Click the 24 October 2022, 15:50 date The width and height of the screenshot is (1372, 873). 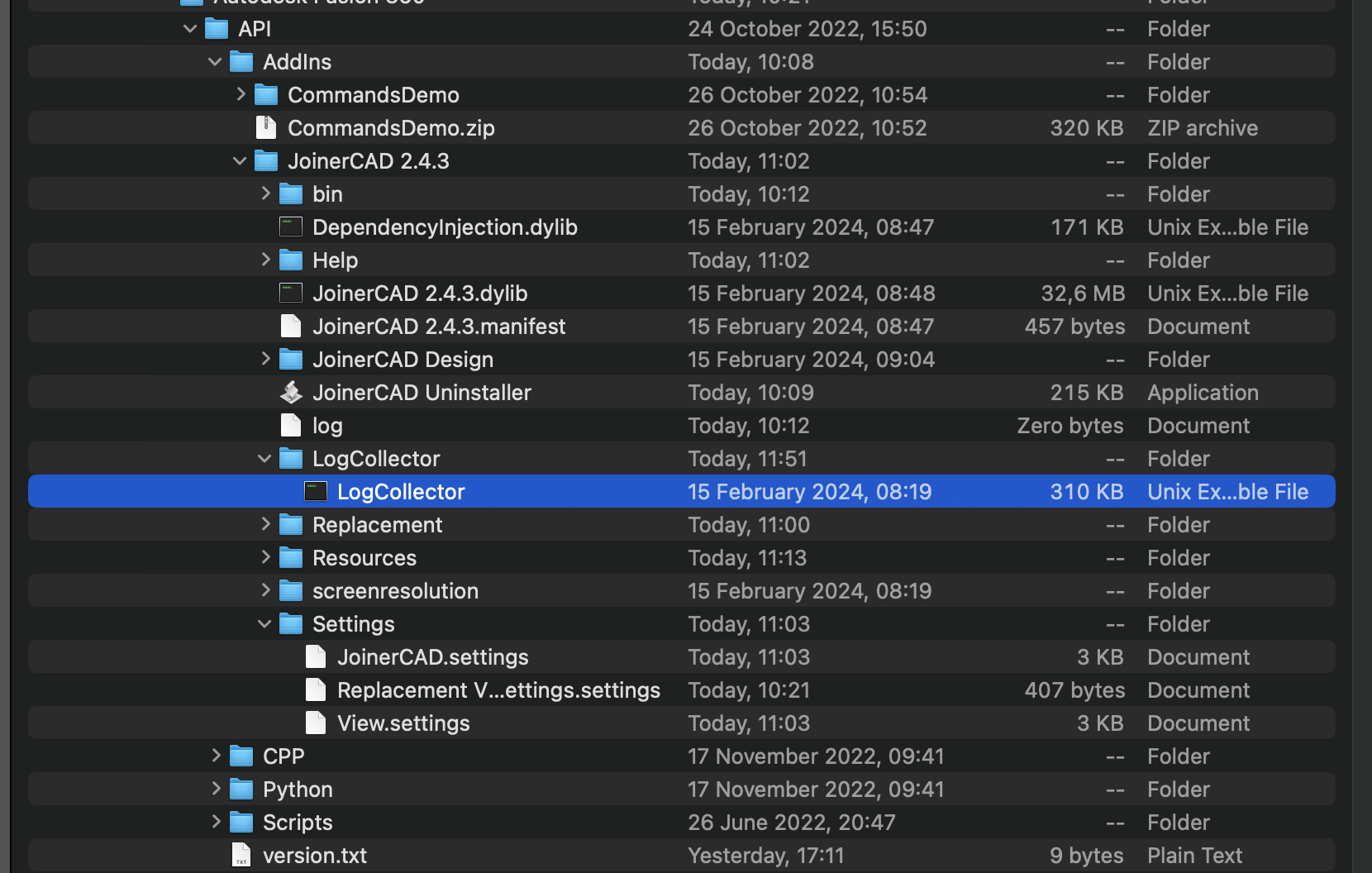click(x=807, y=29)
